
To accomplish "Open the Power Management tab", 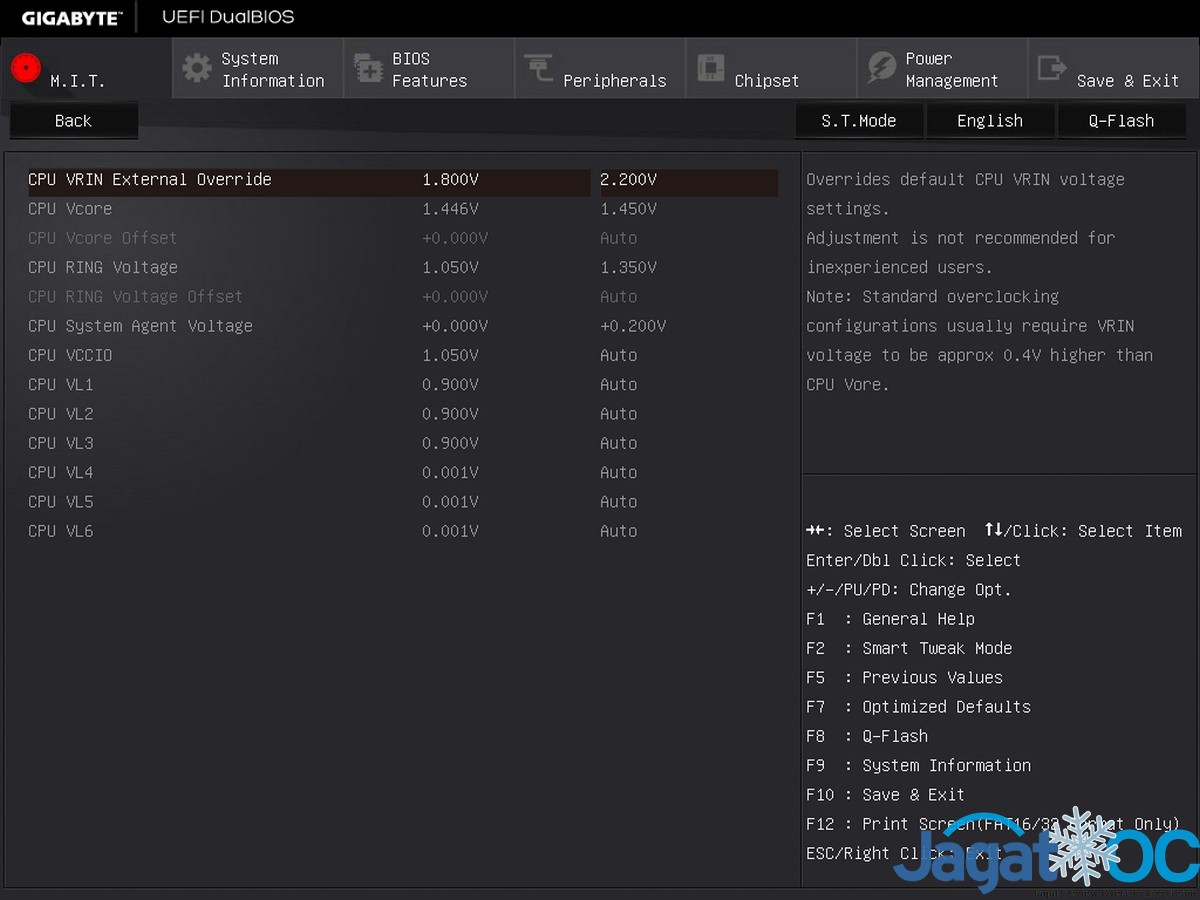I will point(942,68).
